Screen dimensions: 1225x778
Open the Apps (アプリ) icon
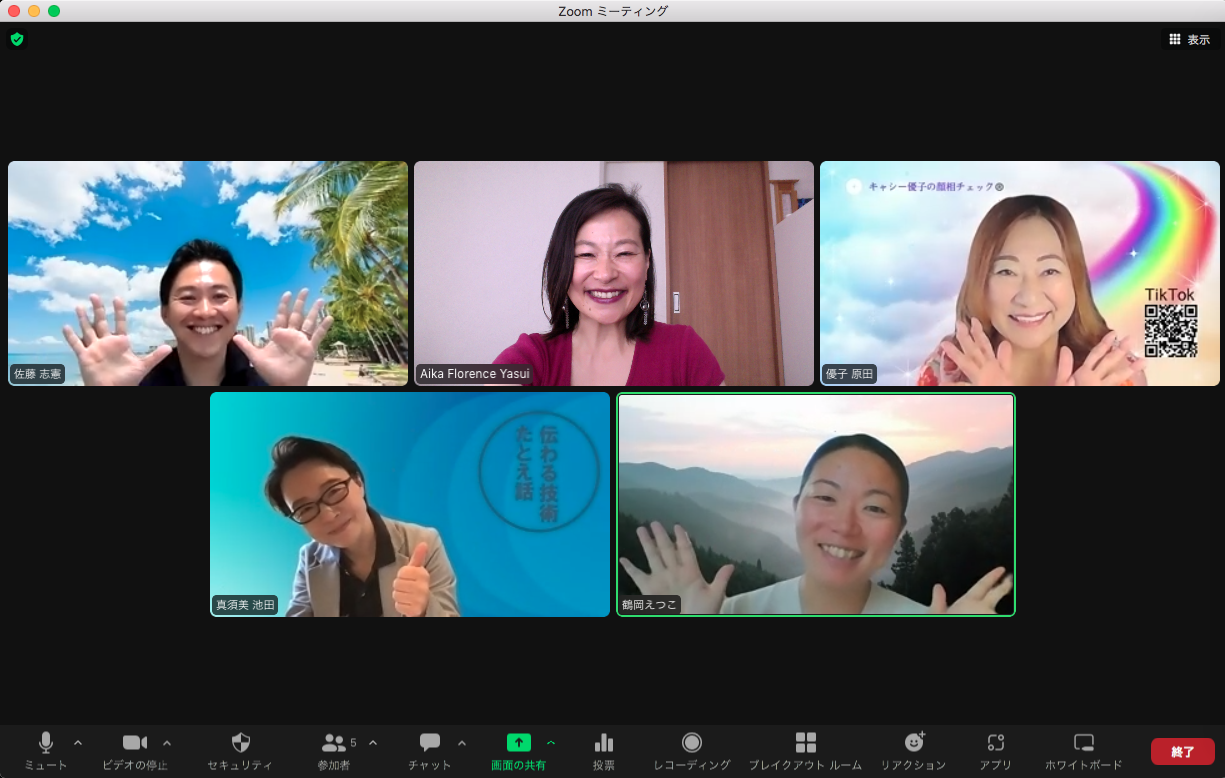[x=995, y=743]
